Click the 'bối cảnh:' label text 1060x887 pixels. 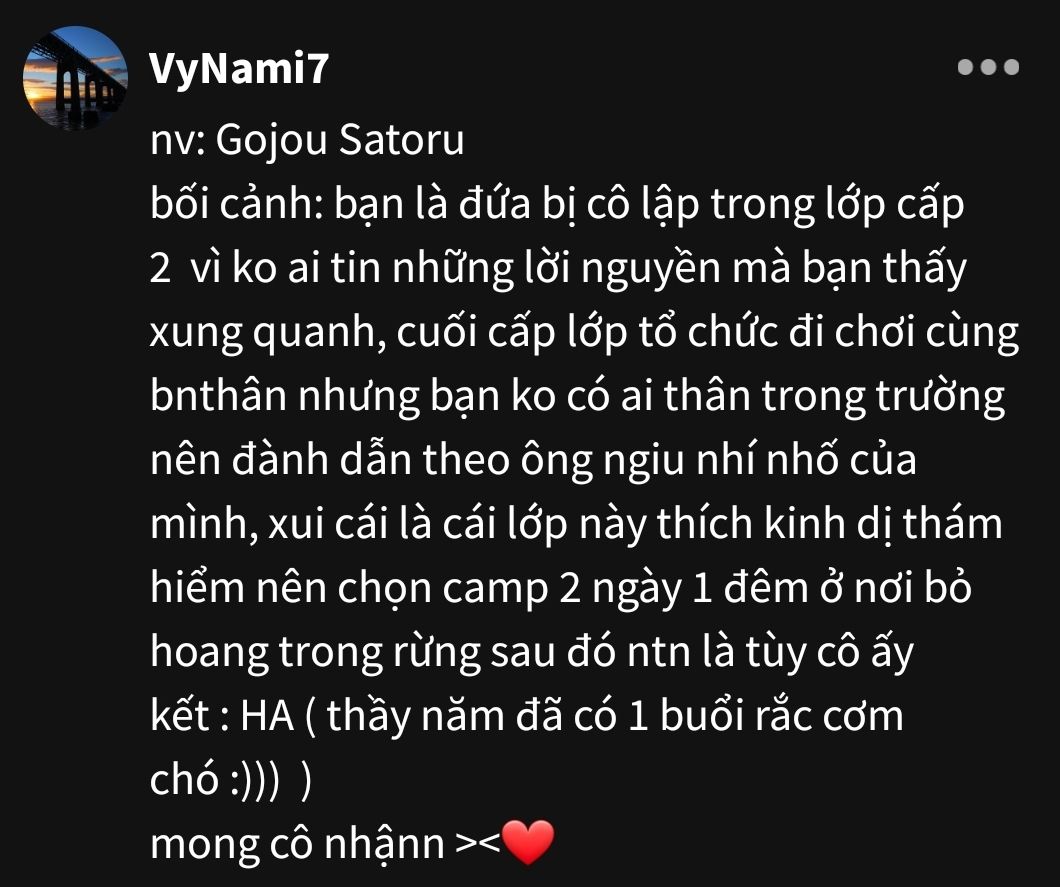[237, 203]
